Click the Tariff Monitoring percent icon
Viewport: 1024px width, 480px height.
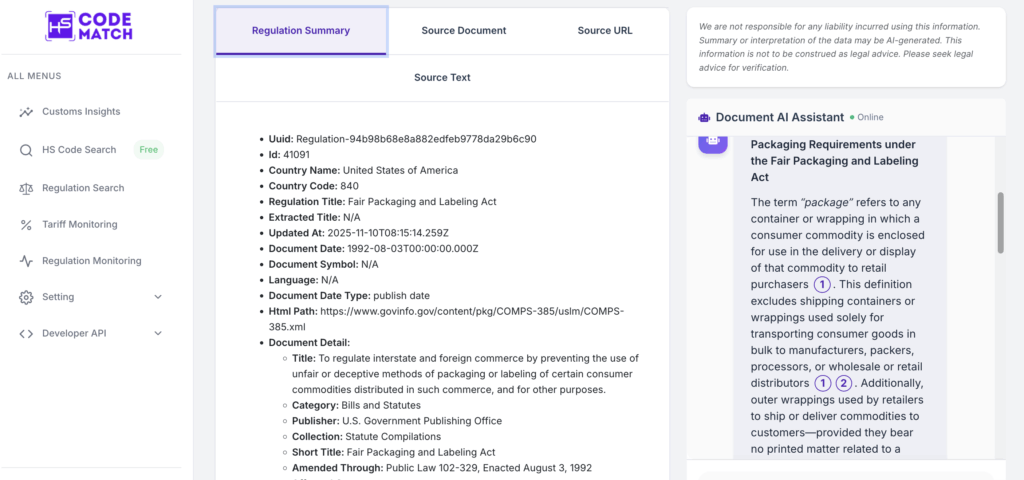(26, 225)
